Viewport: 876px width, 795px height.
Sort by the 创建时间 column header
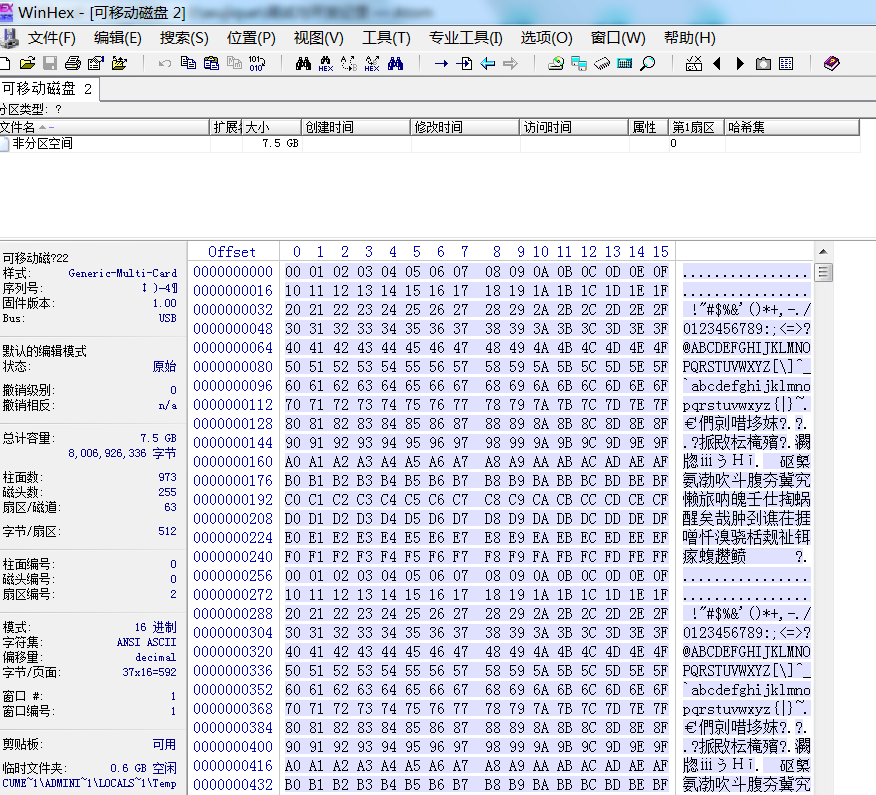coord(355,127)
